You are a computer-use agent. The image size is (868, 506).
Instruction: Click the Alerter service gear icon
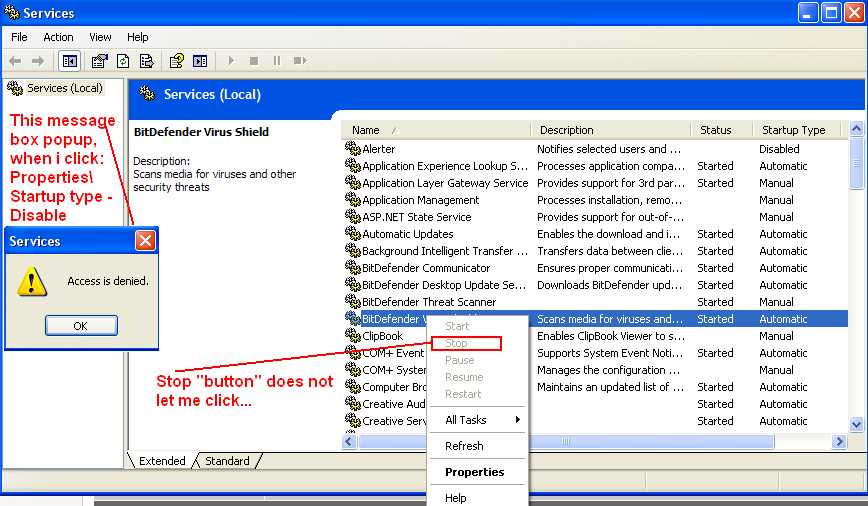pyautogui.click(x=353, y=148)
